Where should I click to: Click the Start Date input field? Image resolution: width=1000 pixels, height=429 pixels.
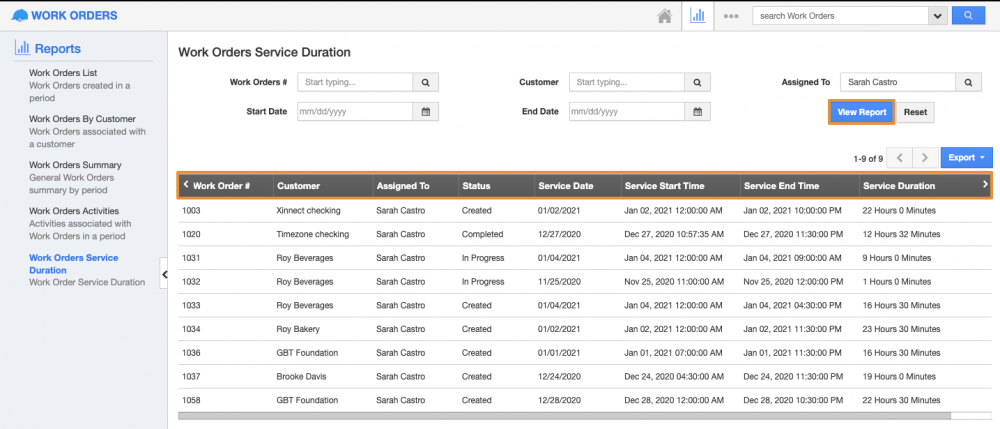click(x=355, y=112)
